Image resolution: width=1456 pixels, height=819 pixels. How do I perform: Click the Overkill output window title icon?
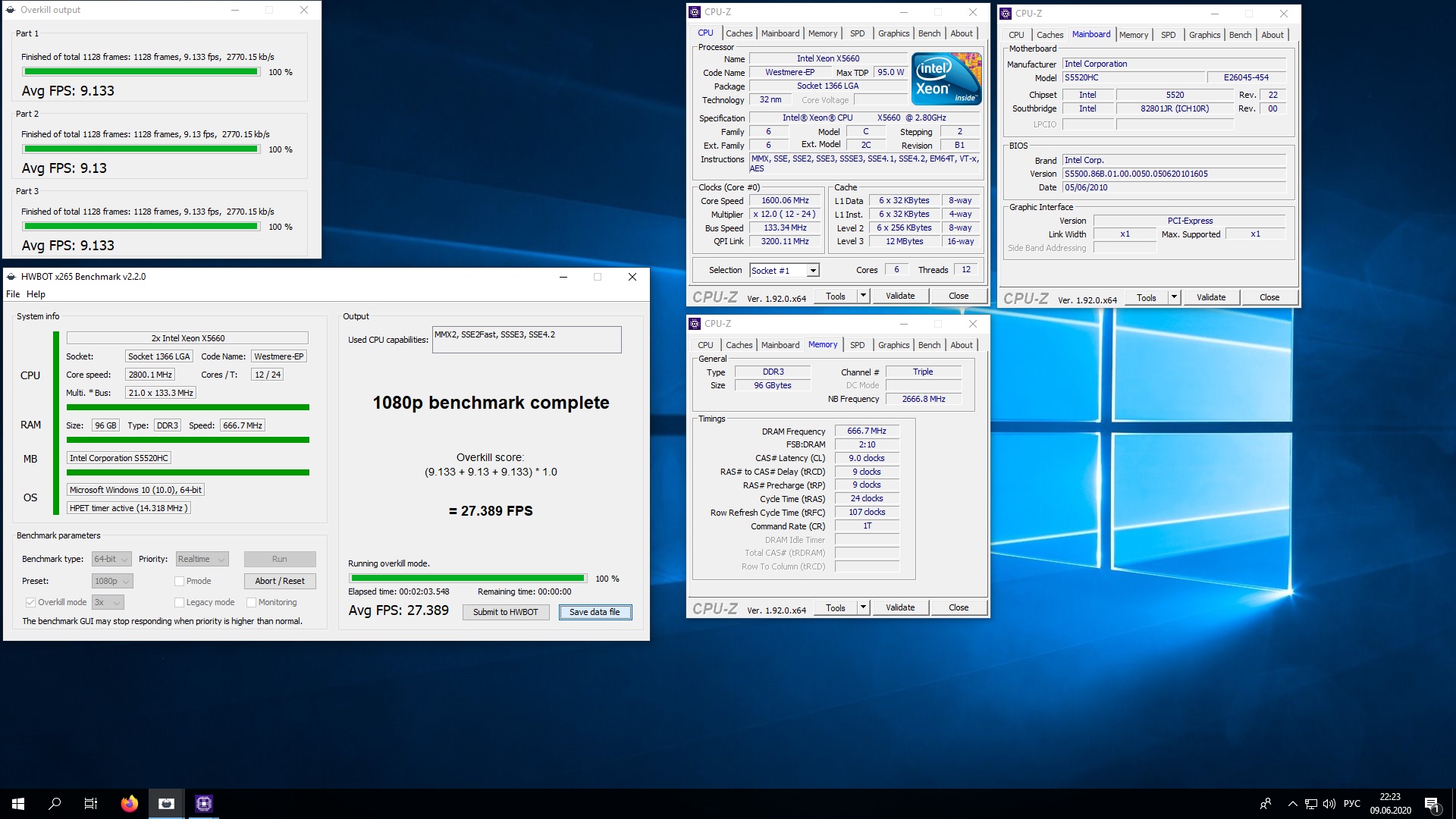tap(11, 10)
